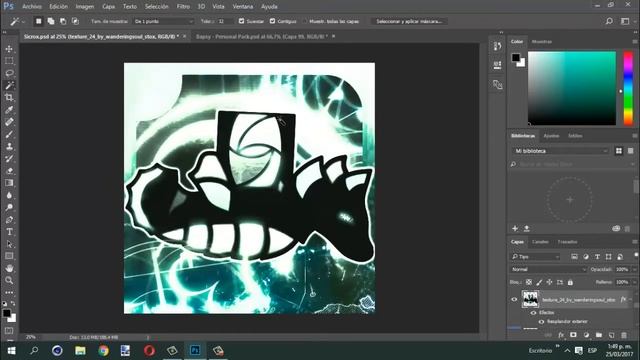Click the Add to selection mode icon
This screenshot has width=640, height=360.
[51, 21]
